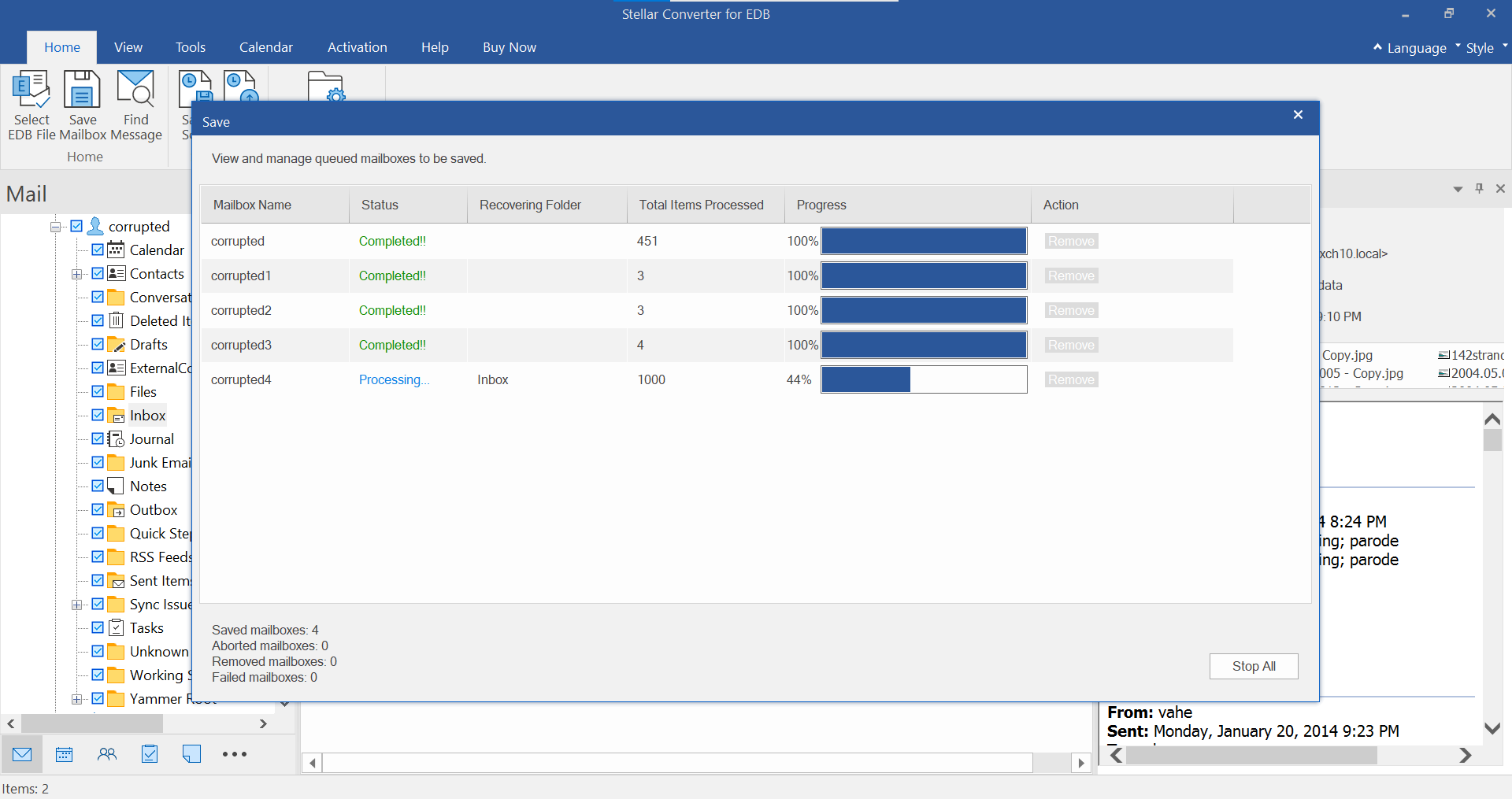
Task: Close the Save dialog
Action: click(x=1298, y=115)
